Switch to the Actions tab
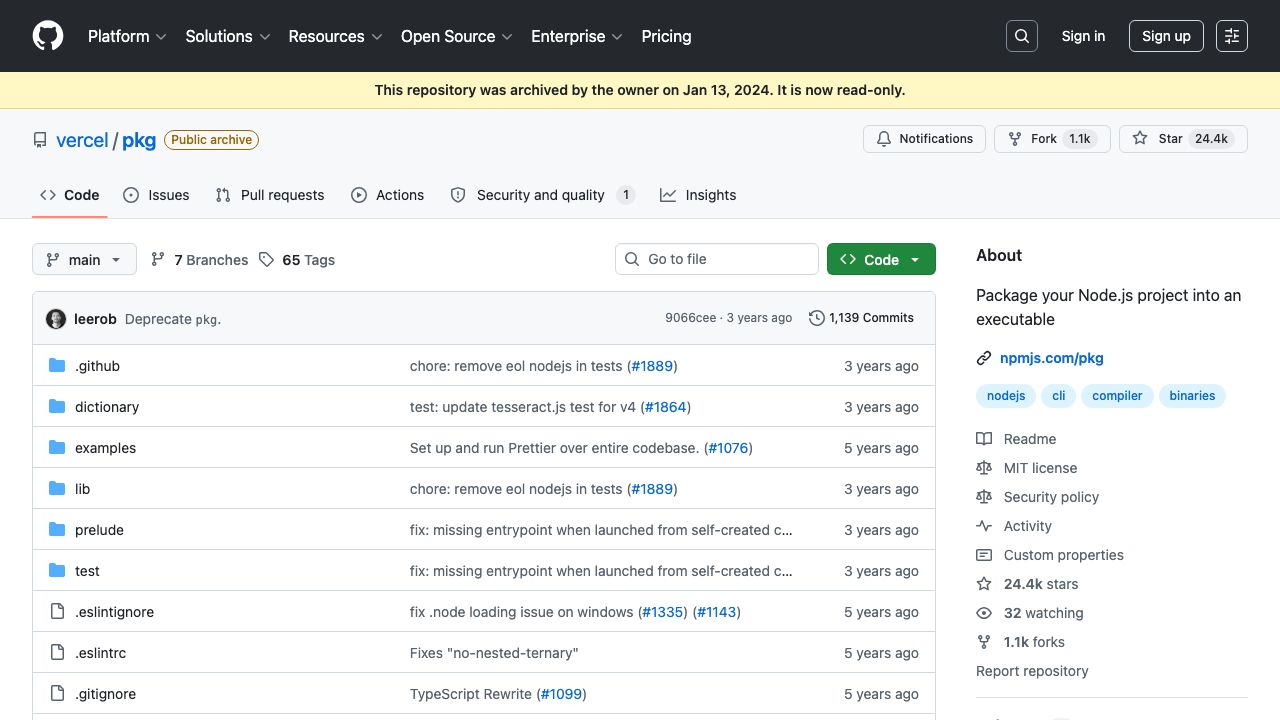This screenshot has width=1280, height=720. pos(388,195)
